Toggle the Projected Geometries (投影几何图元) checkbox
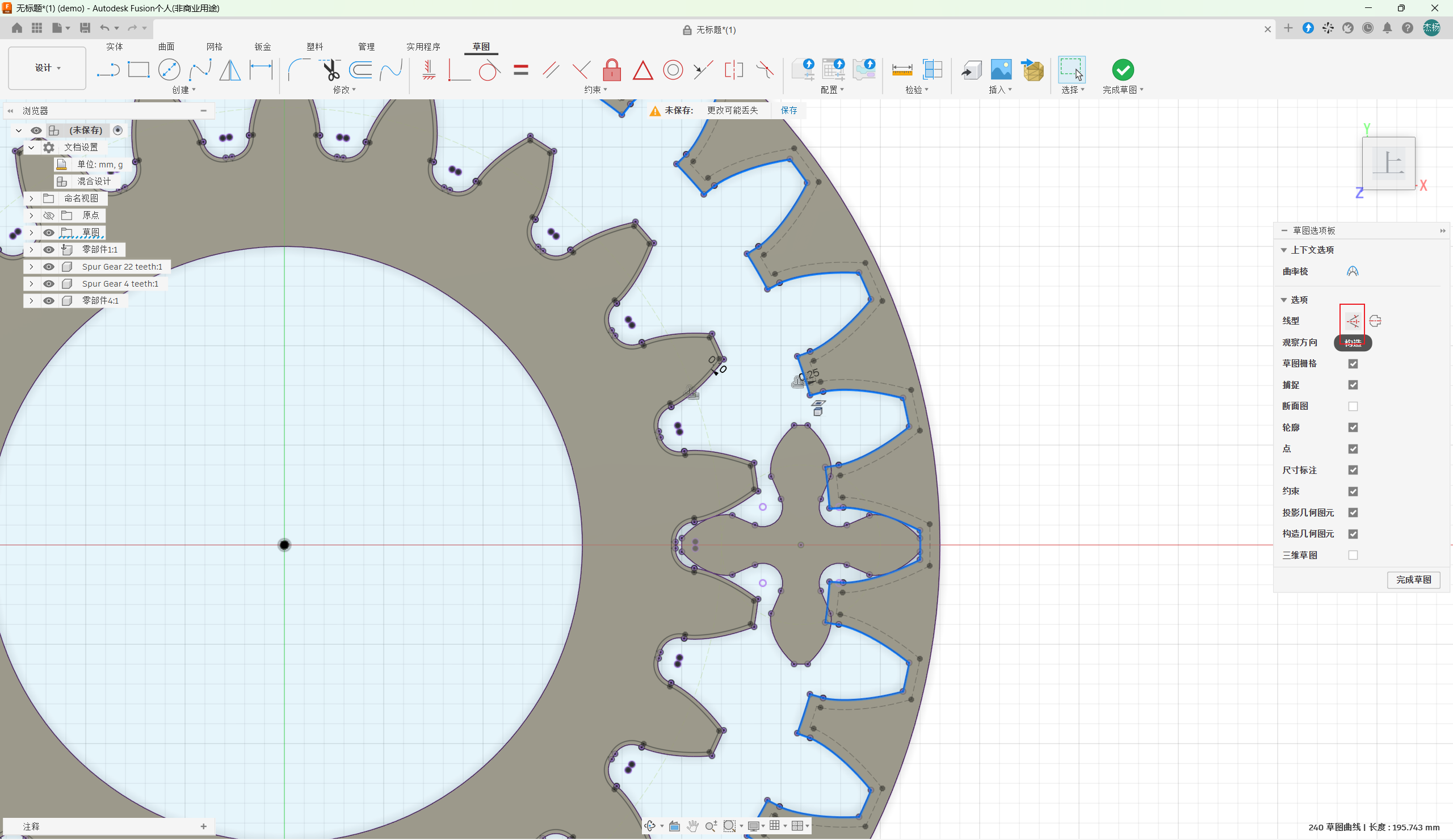This screenshot has width=1453, height=840. tap(1353, 513)
